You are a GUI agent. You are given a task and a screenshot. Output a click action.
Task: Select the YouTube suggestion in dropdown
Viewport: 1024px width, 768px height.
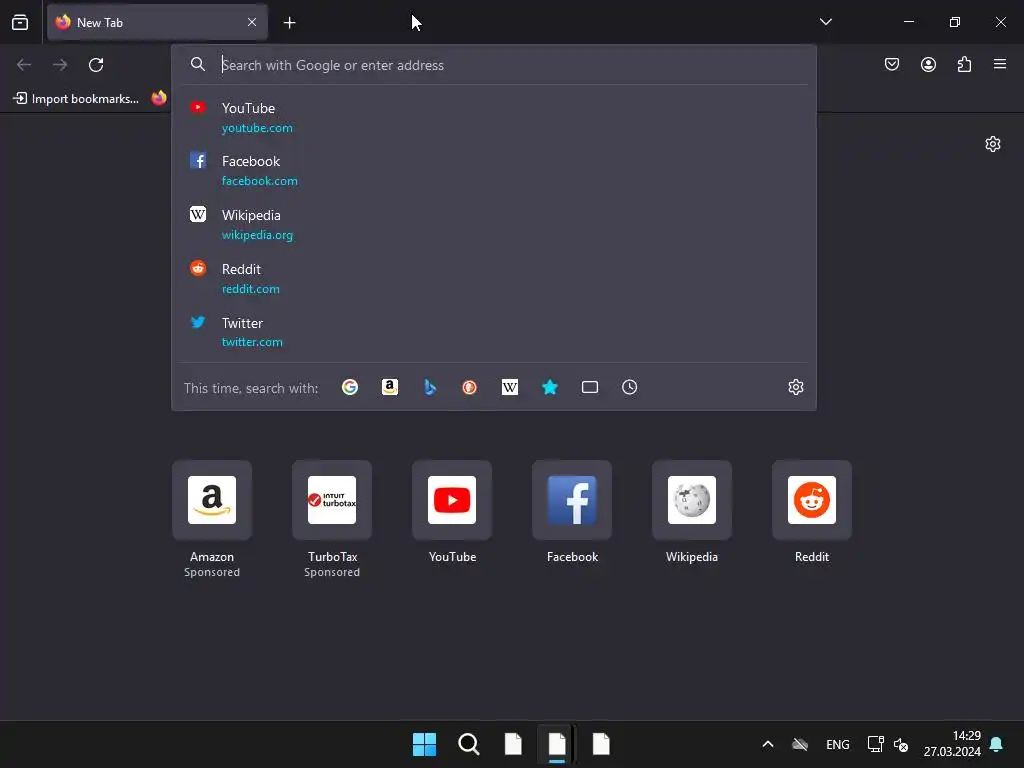coord(494,118)
